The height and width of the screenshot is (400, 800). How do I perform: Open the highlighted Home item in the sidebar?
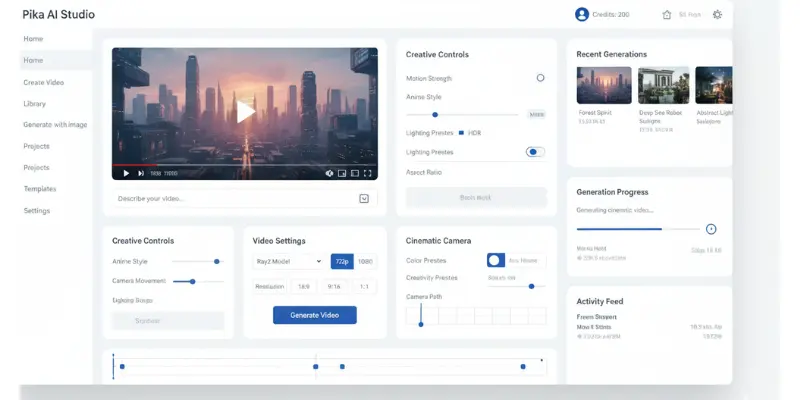point(55,60)
